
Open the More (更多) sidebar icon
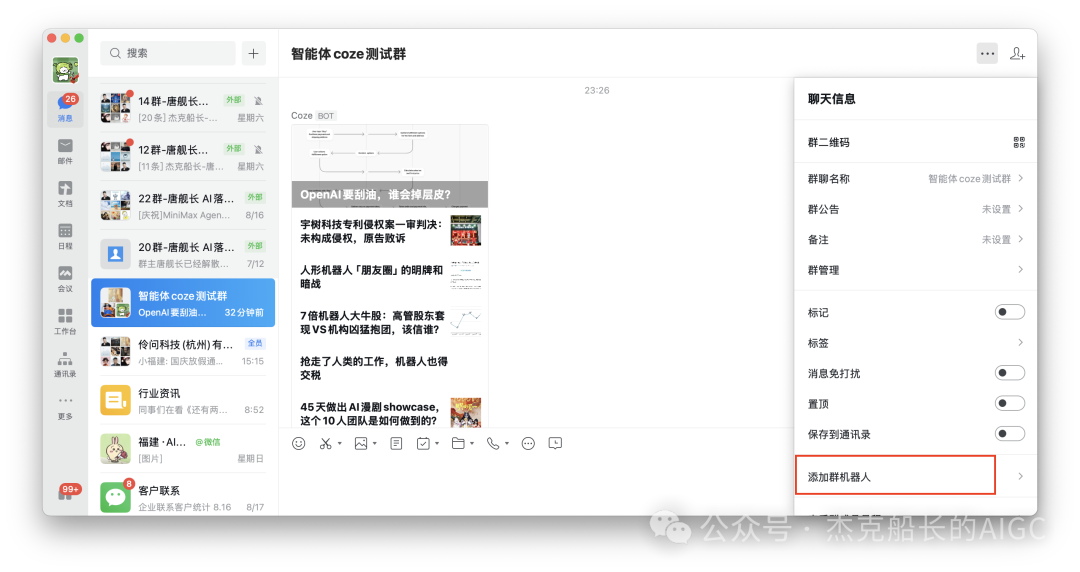tap(65, 407)
